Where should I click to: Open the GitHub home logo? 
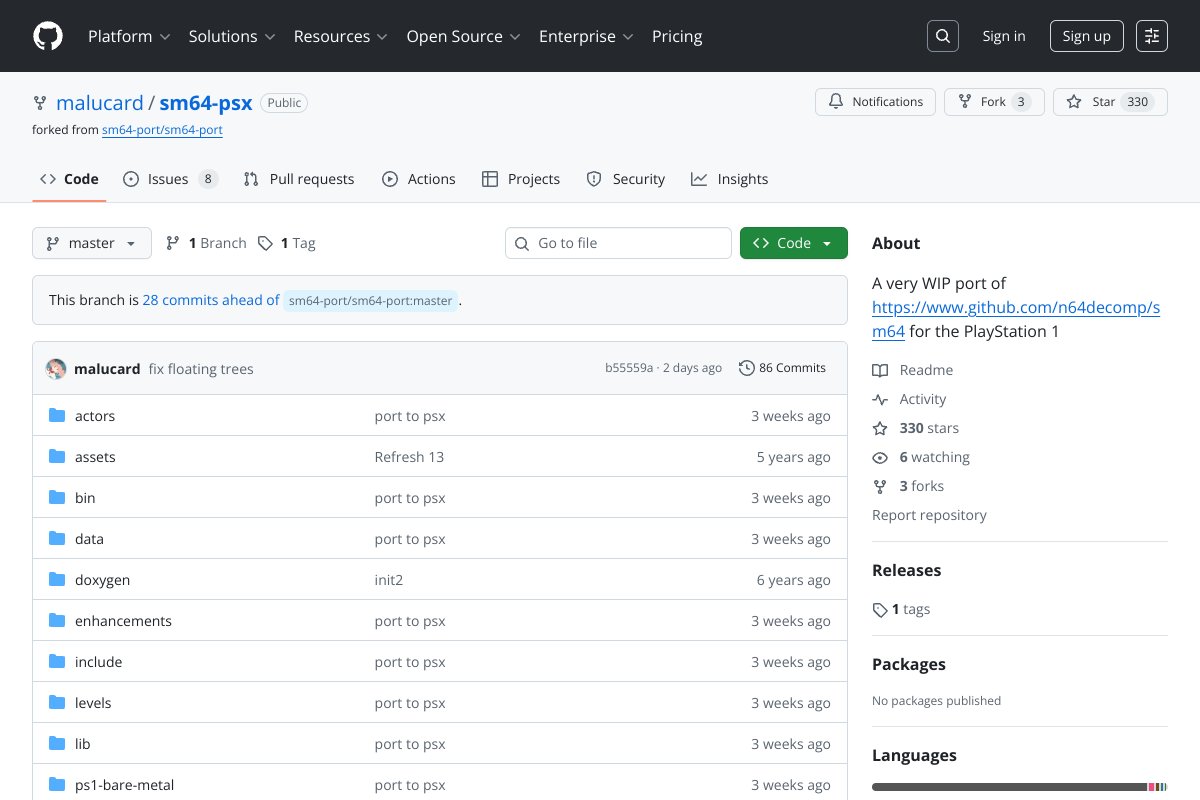coord(48,36)
